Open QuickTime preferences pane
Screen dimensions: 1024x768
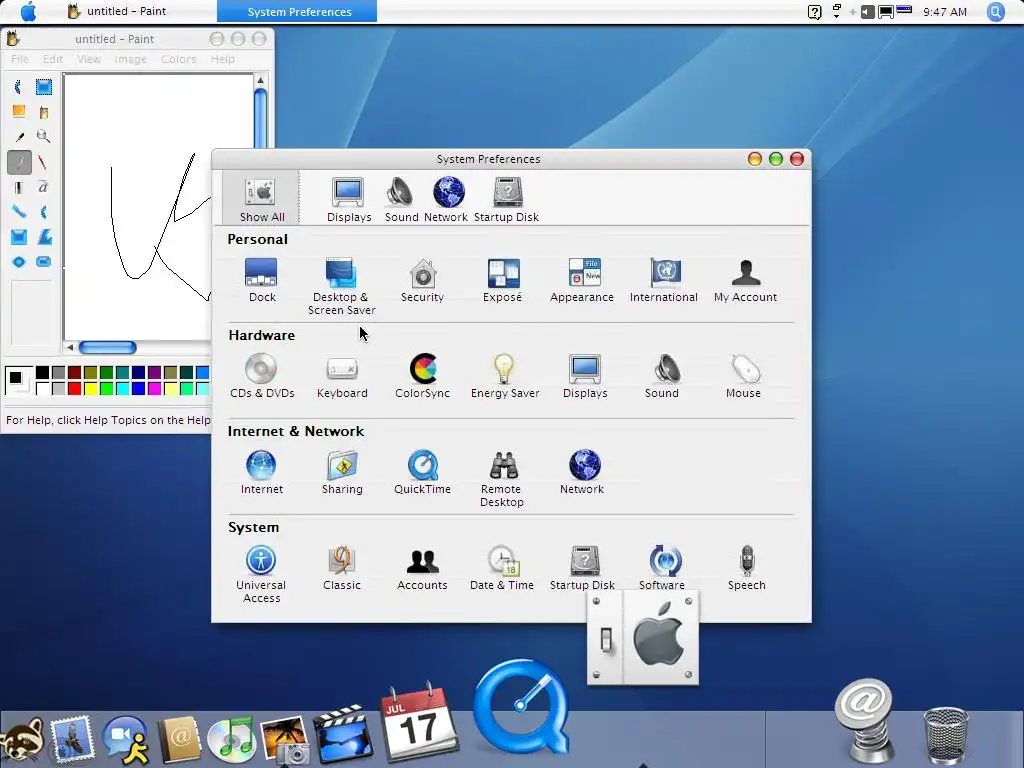[x=423, y=472]
